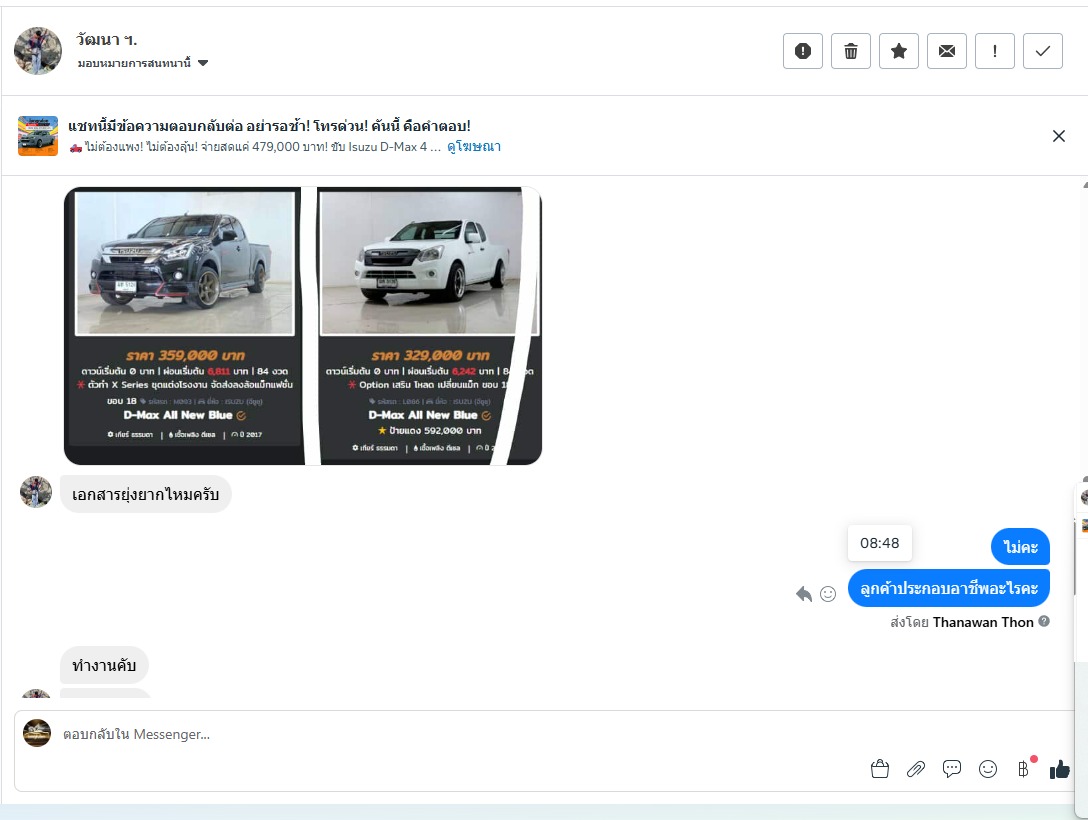Click the customer name วัฒนา ฯ.
The image size is (1088, 820).
[107, 40]
